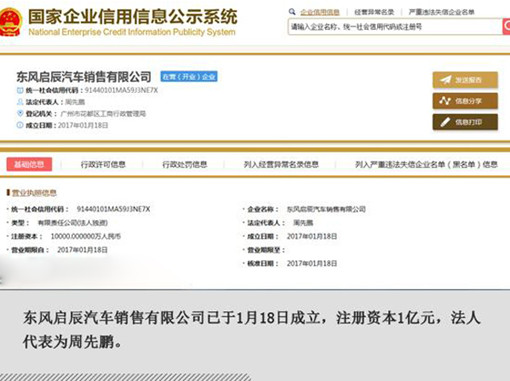Viewport: 510px width, 381px height.
Task: Click the registration authority location icon
Action: (x=20, y=114)
